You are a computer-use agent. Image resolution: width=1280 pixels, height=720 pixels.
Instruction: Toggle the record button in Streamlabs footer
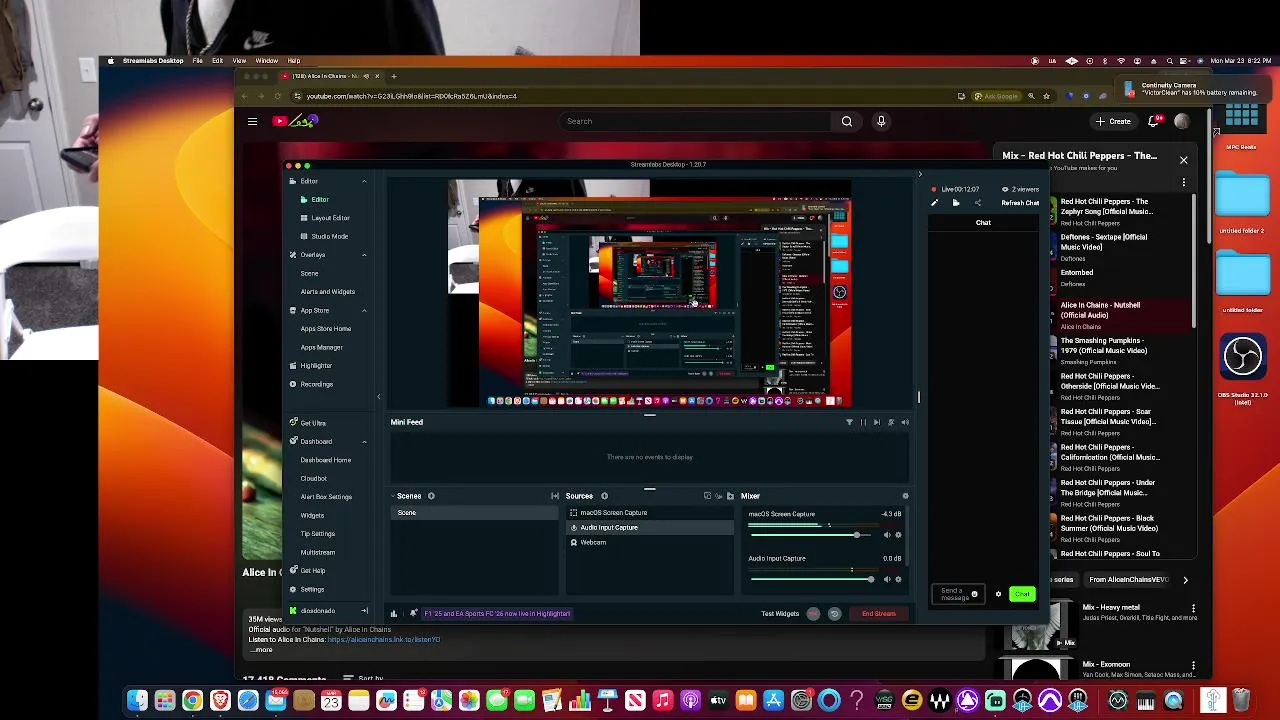click(x=813, y=614)
